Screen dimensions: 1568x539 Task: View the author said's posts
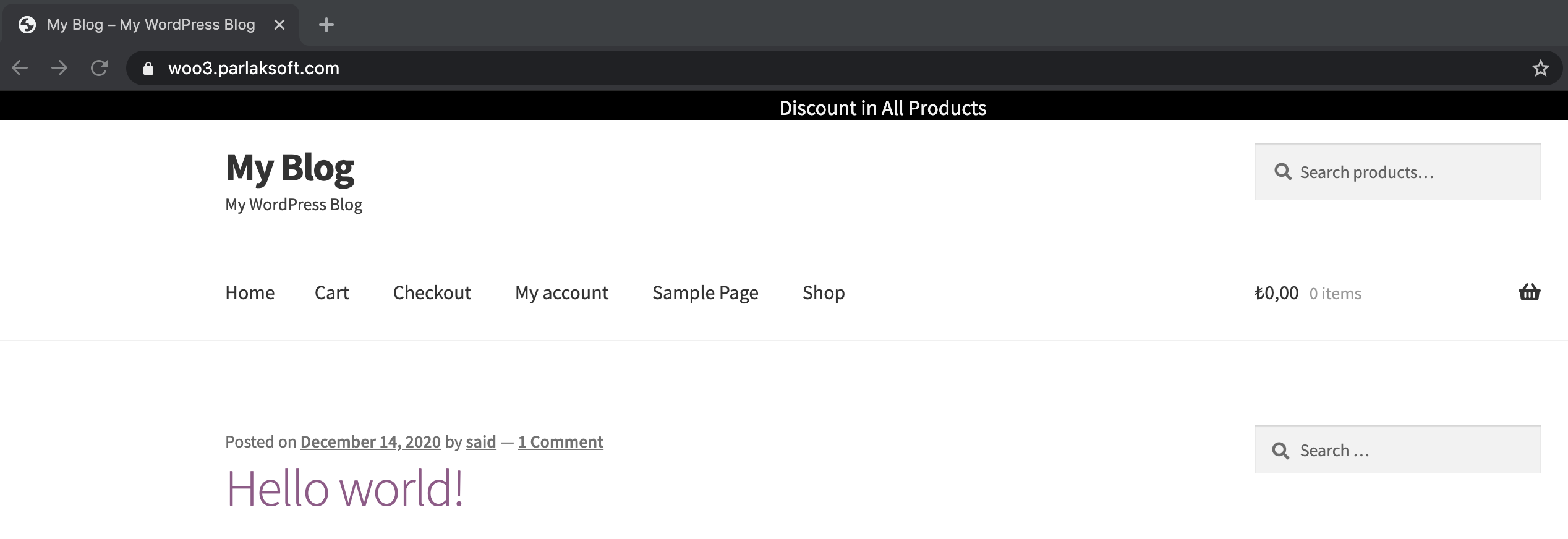pyautogui.click(x=481, y=441)
